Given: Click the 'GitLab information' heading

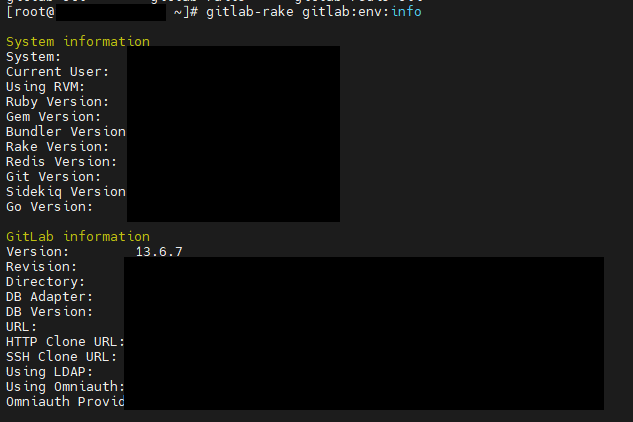Looking at the screenshot, I should click(x=78, y=236).
